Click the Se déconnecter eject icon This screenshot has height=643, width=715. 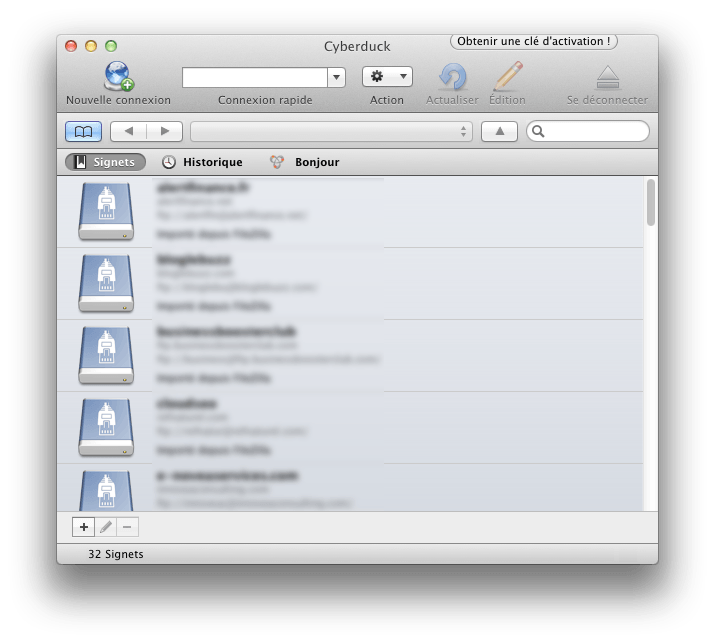tap(607, 77)
